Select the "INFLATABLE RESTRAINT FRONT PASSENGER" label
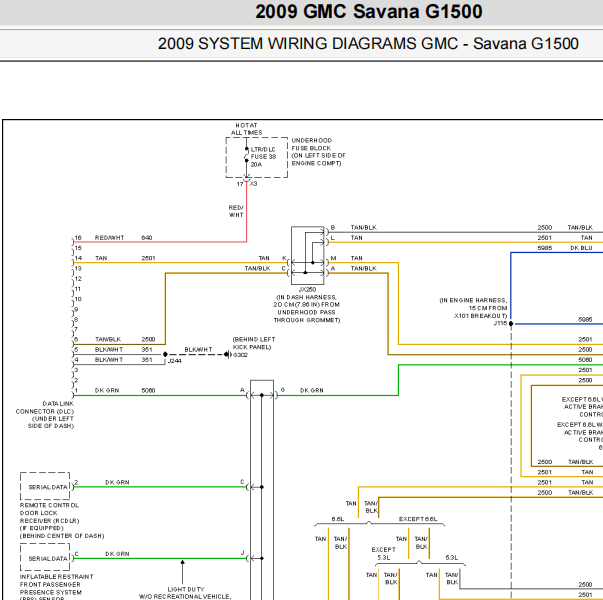Viewport: 603px width, 600px height. [57, 580]
